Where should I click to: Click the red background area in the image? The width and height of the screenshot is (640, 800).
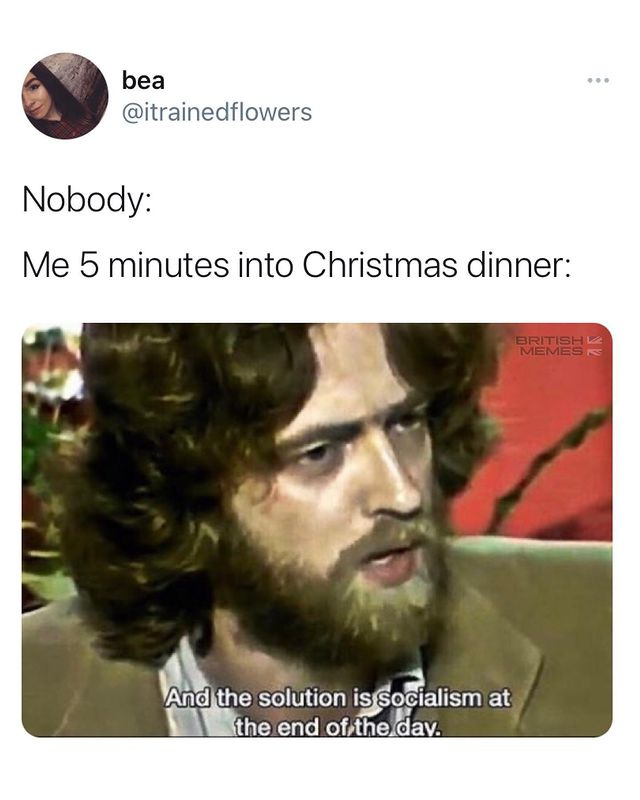[x=549, y=449]
